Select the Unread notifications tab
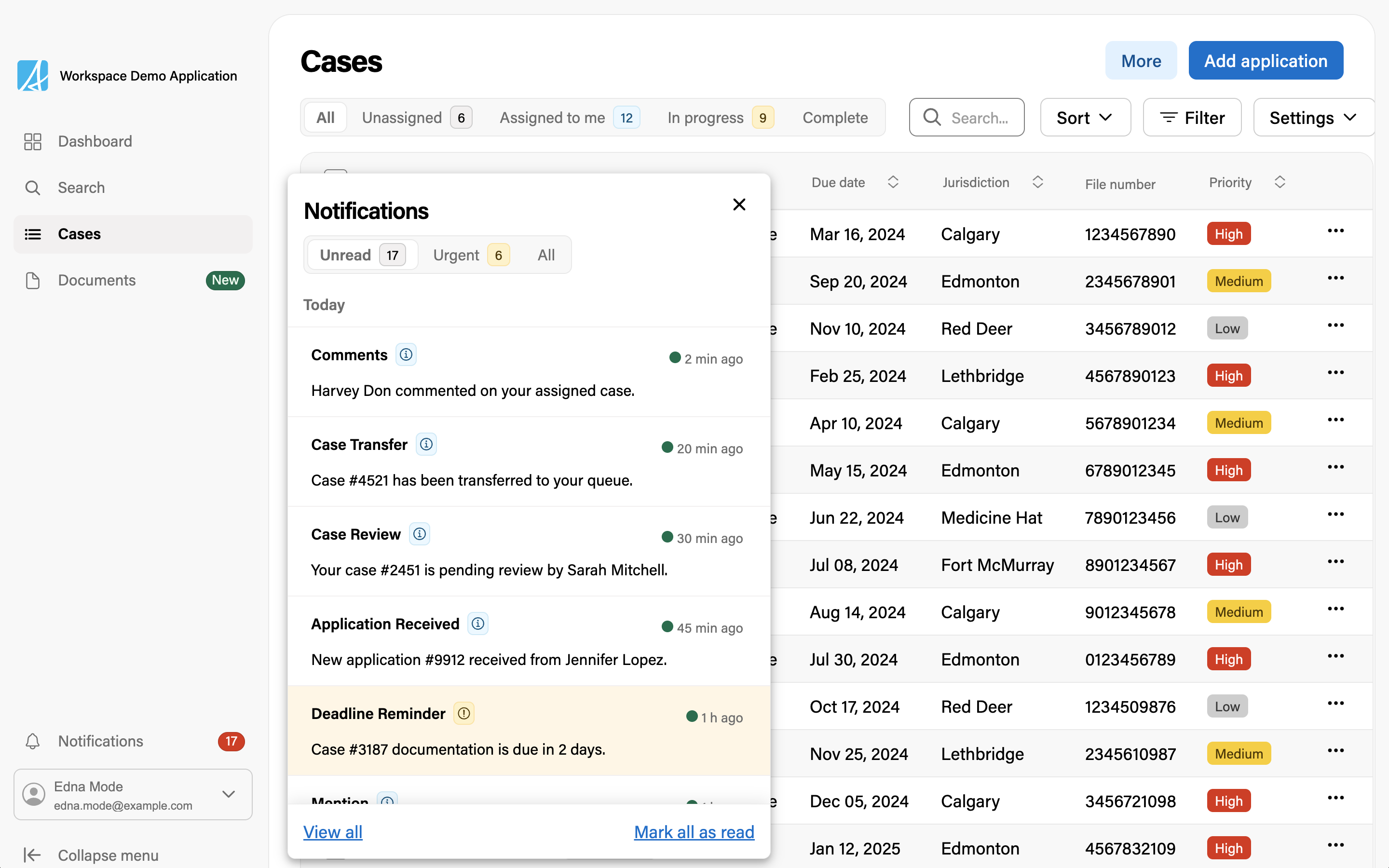 click(x=363, y=255)
